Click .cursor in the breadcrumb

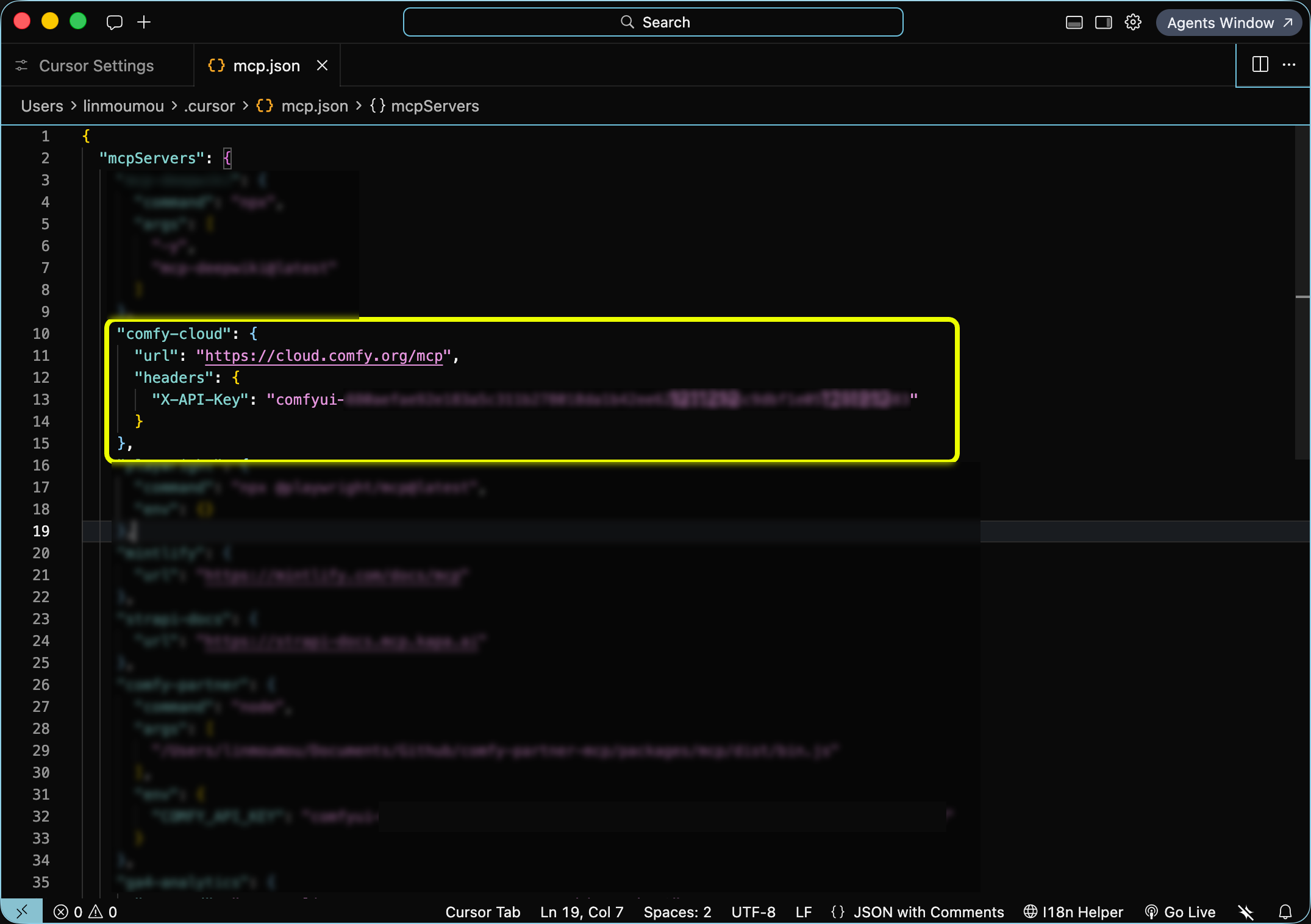pyautogui.click(x=209, y=106)
